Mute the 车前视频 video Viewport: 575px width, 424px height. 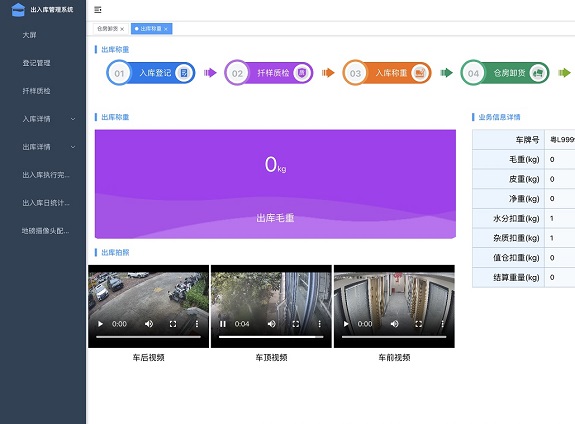(x=395, y=324)
